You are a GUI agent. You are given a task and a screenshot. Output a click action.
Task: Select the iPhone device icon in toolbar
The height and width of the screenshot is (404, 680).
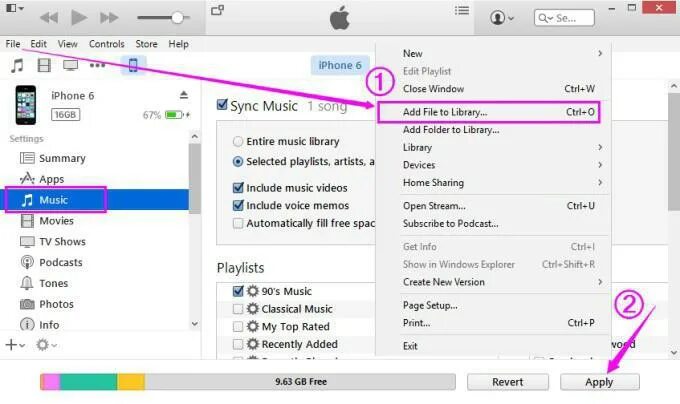point(133,65)
